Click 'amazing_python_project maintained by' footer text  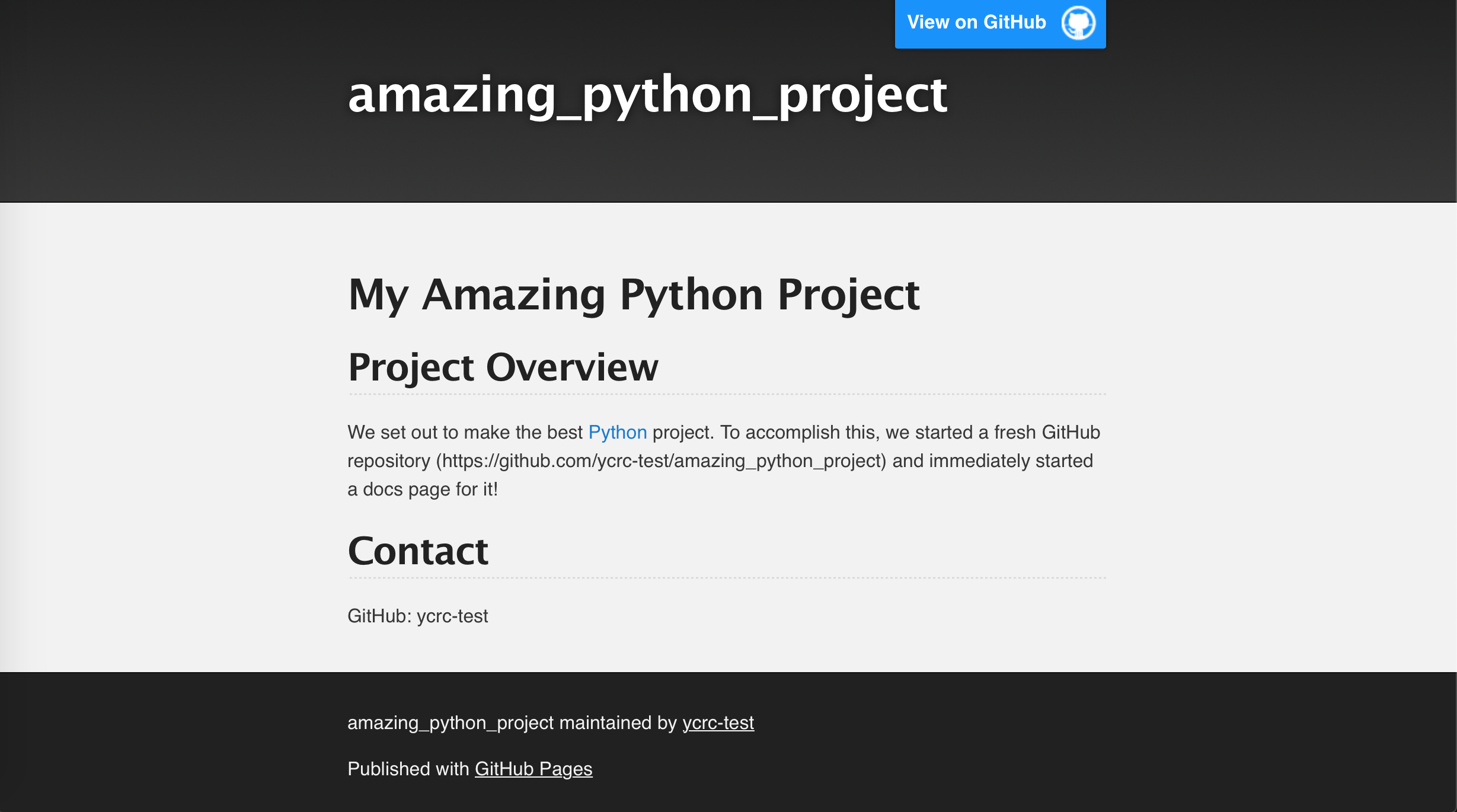512,723
